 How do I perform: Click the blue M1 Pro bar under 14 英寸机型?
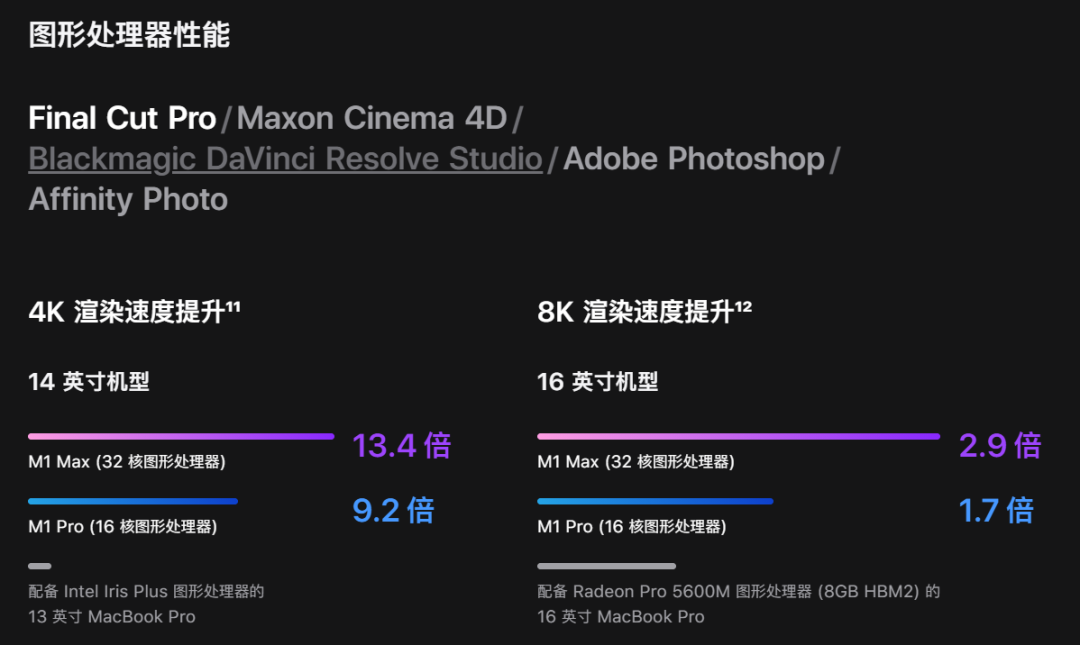(x=133, y=501)
